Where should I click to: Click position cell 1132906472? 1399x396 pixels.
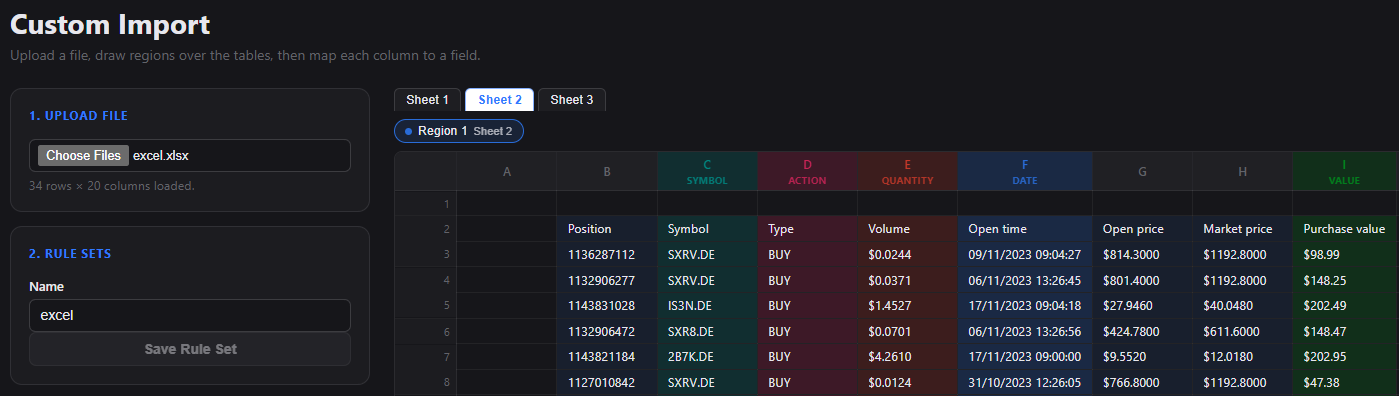pyautogui.click(x=607, y=331)
